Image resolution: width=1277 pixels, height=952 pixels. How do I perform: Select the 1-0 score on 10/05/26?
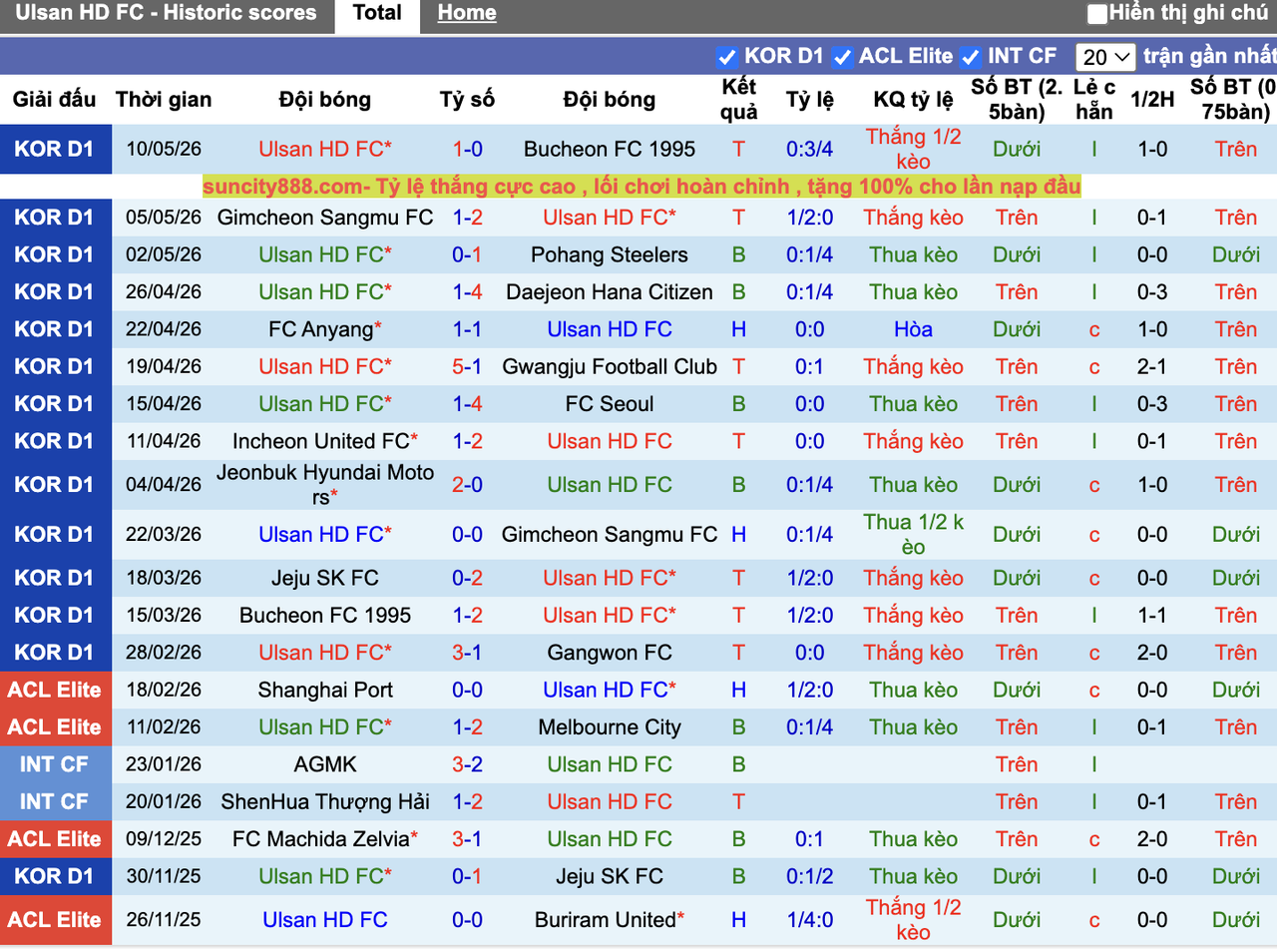(467, 150)
